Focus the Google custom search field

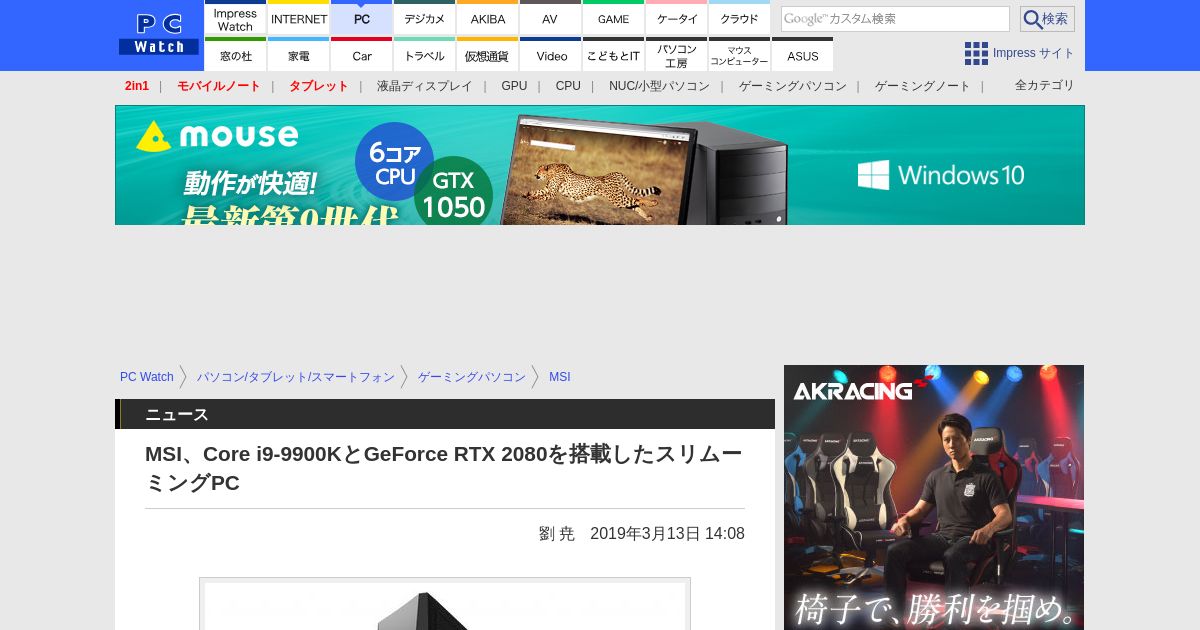point(895,19)
